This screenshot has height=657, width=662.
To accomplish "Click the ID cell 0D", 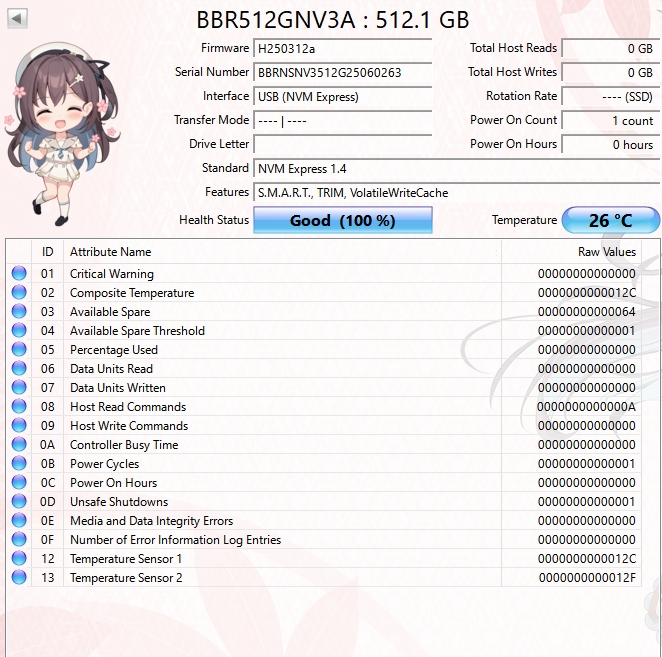I will click(x=48, y=502).
